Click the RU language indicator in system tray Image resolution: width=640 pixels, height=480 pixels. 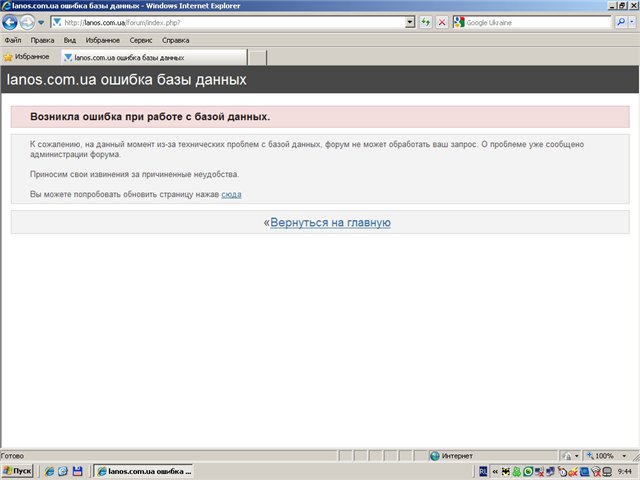(x=484, y=470)
